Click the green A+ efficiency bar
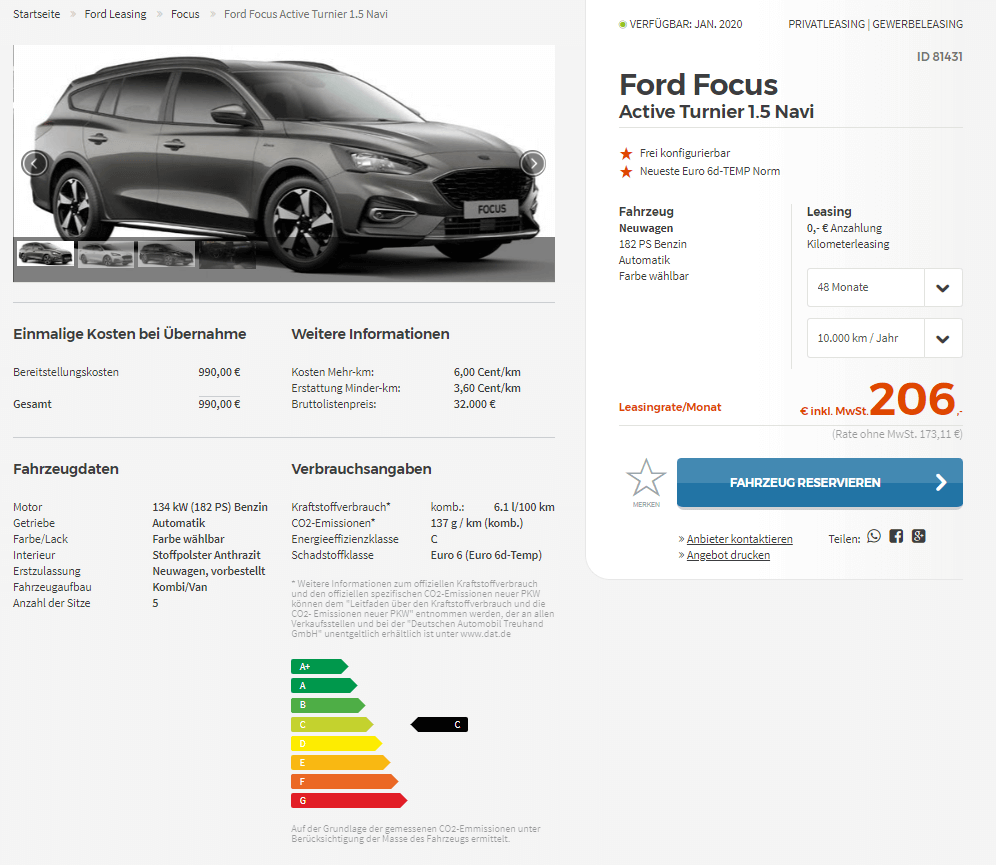This screenshot has height=865, width=996. pyautogui.click(x=320, y=666)
